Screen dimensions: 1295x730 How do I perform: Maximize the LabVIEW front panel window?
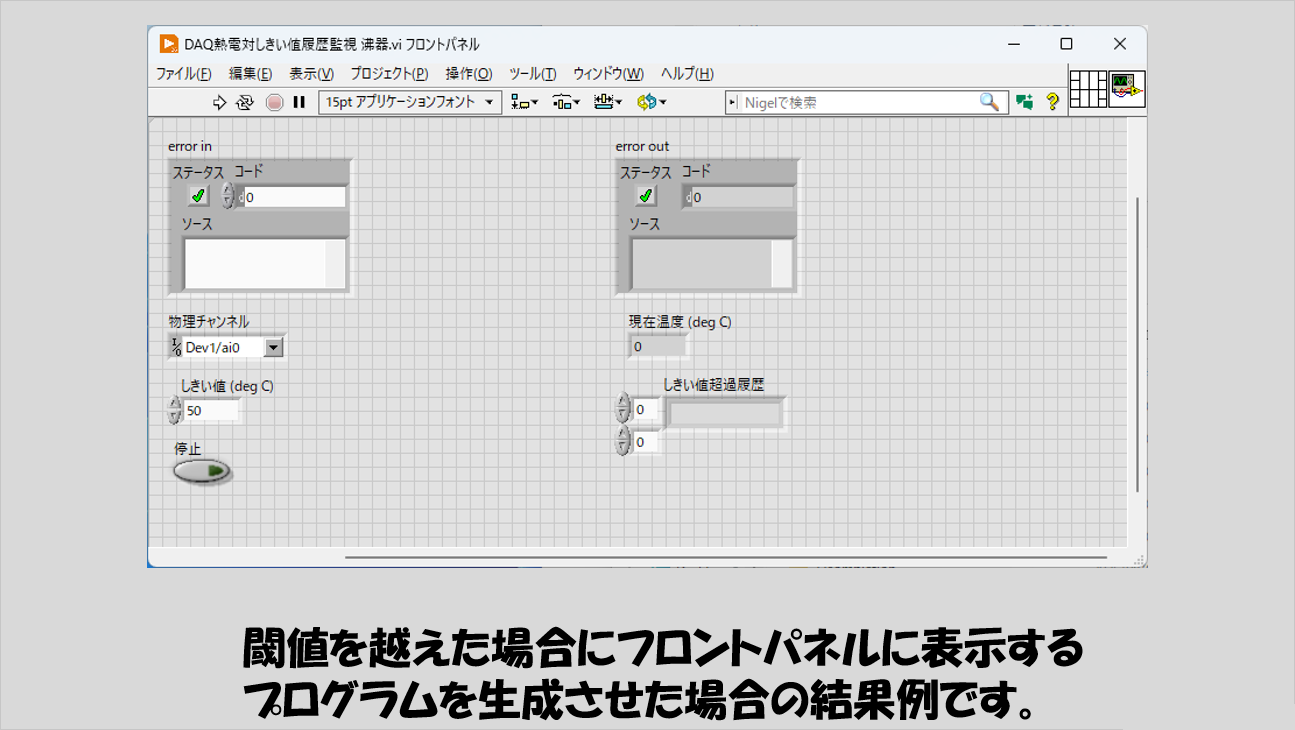1067,44
